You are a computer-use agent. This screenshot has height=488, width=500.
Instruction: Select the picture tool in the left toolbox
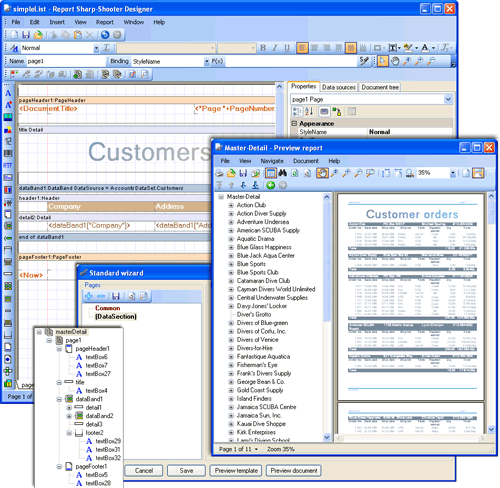(x=8, y=117)
